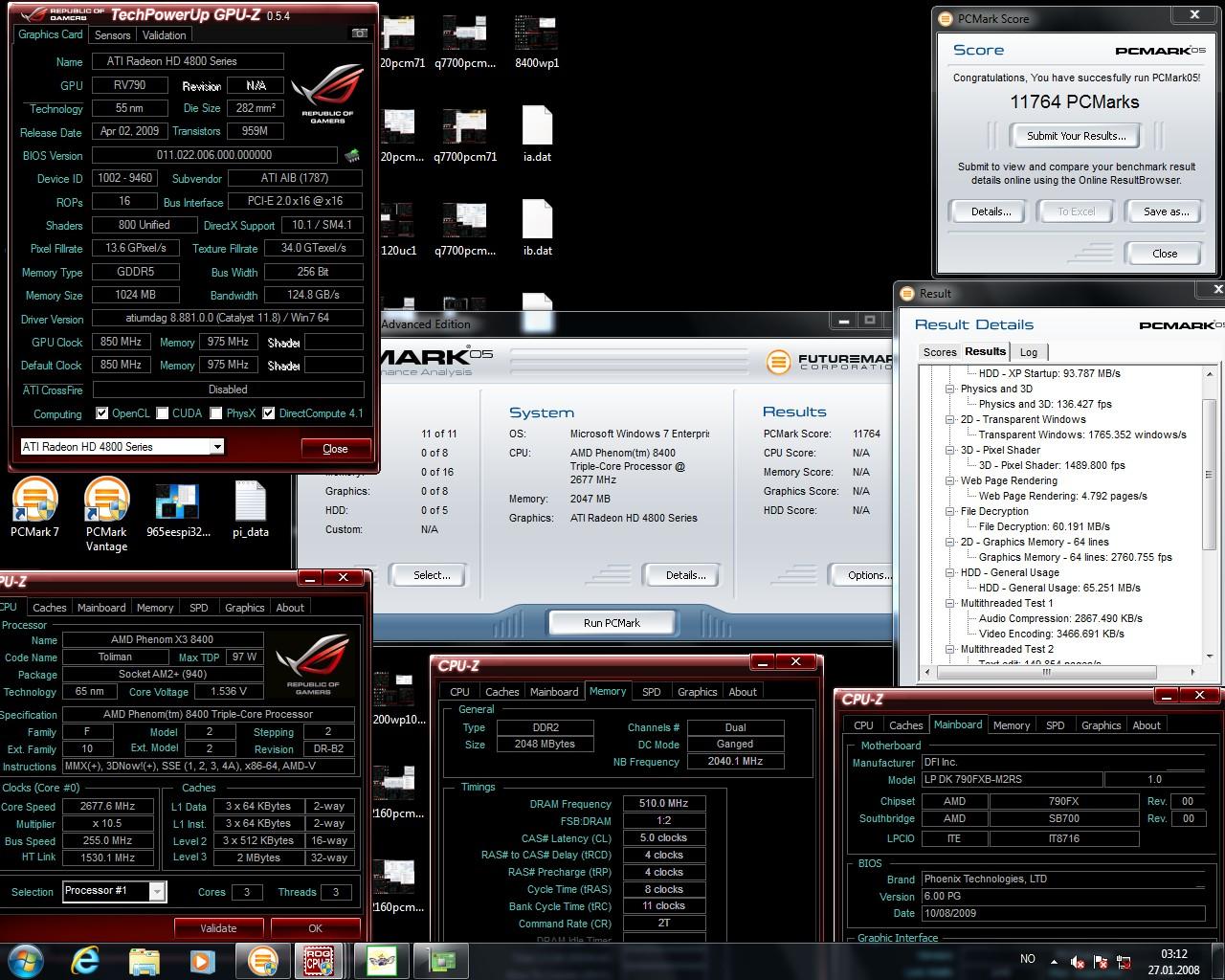Show hidden tray icons arrow
The width and height of the screenshot is (1225, 980).
[x=1055, y=962]
